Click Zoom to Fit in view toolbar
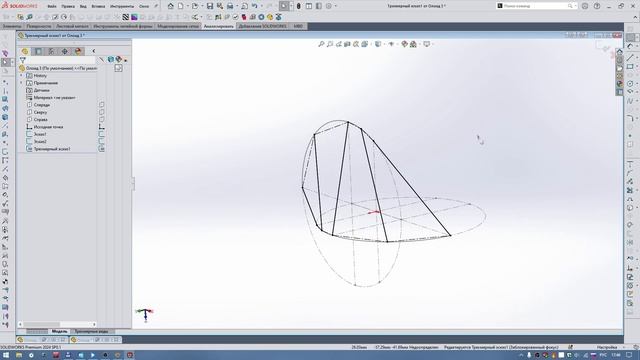The height and width of the screenshot is (360, 640). pyautogui.click(x=321, y=44)
